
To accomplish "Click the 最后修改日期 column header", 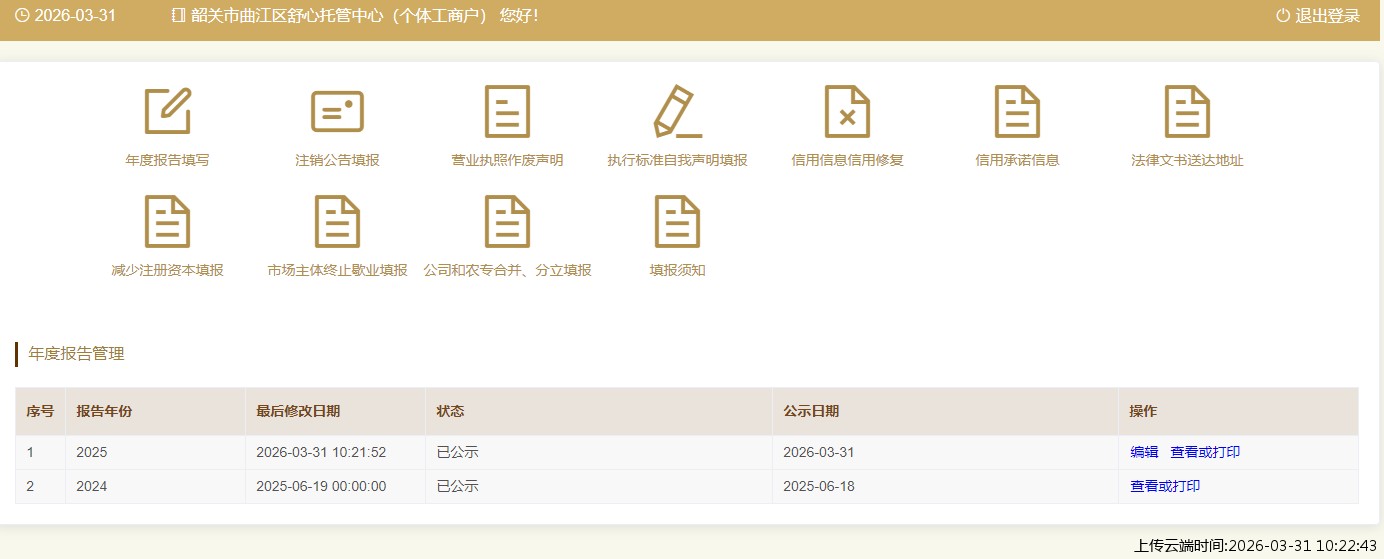I will pos(298,412).
